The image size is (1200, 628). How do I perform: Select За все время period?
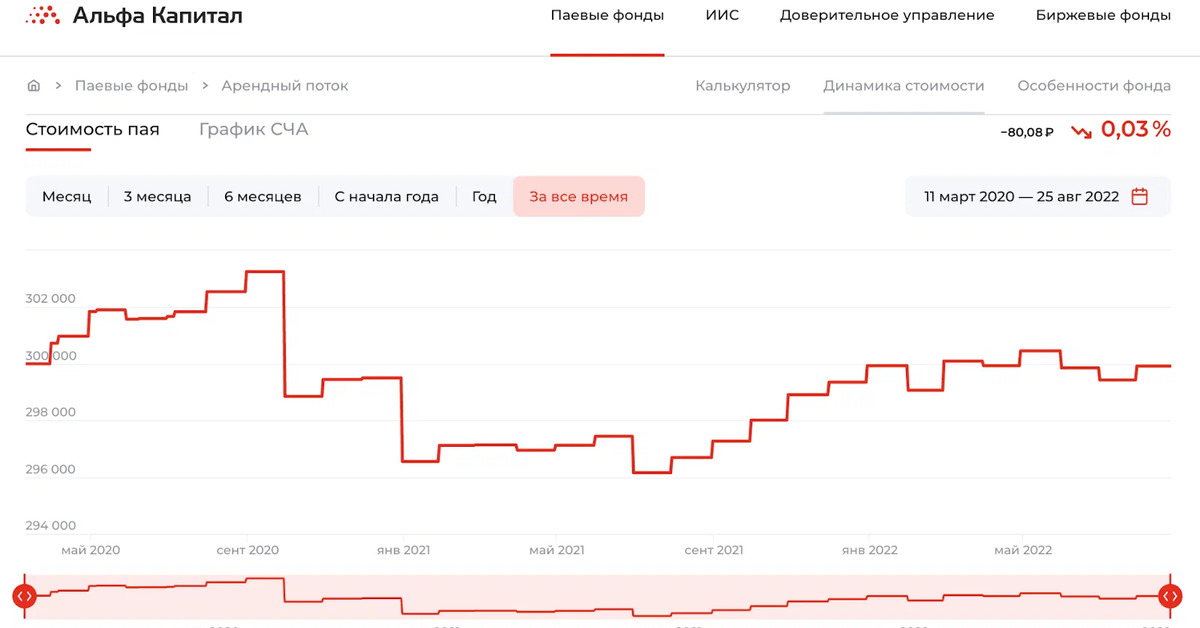pos(578,196)
